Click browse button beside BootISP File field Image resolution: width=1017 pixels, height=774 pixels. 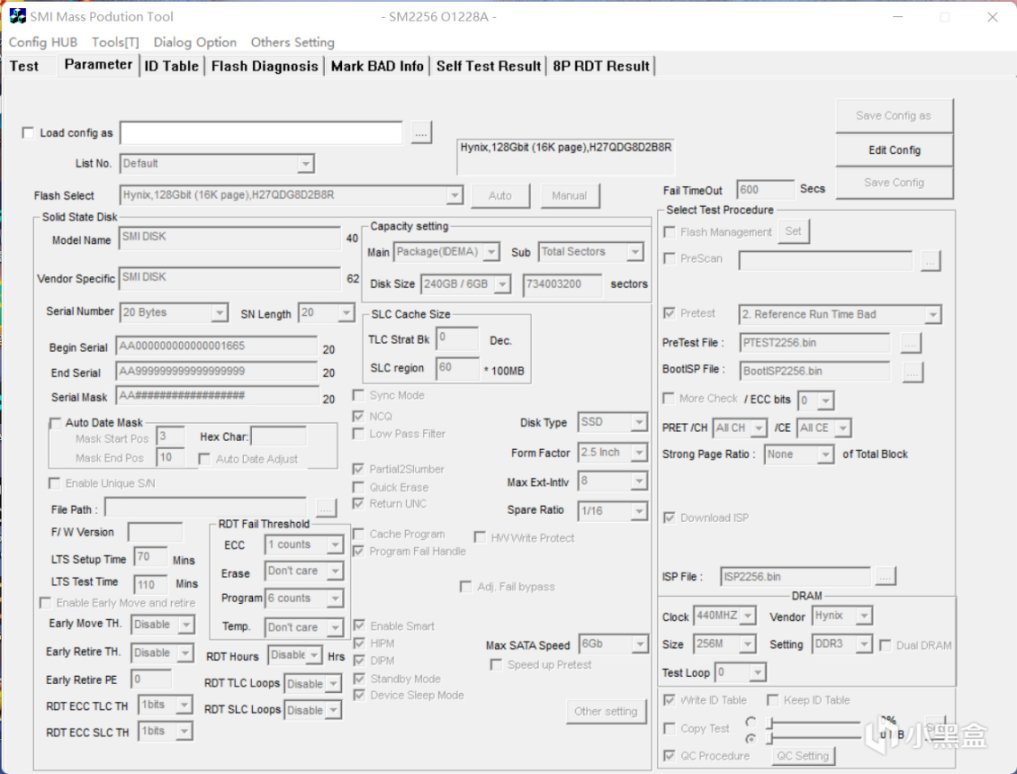[913, 371]
